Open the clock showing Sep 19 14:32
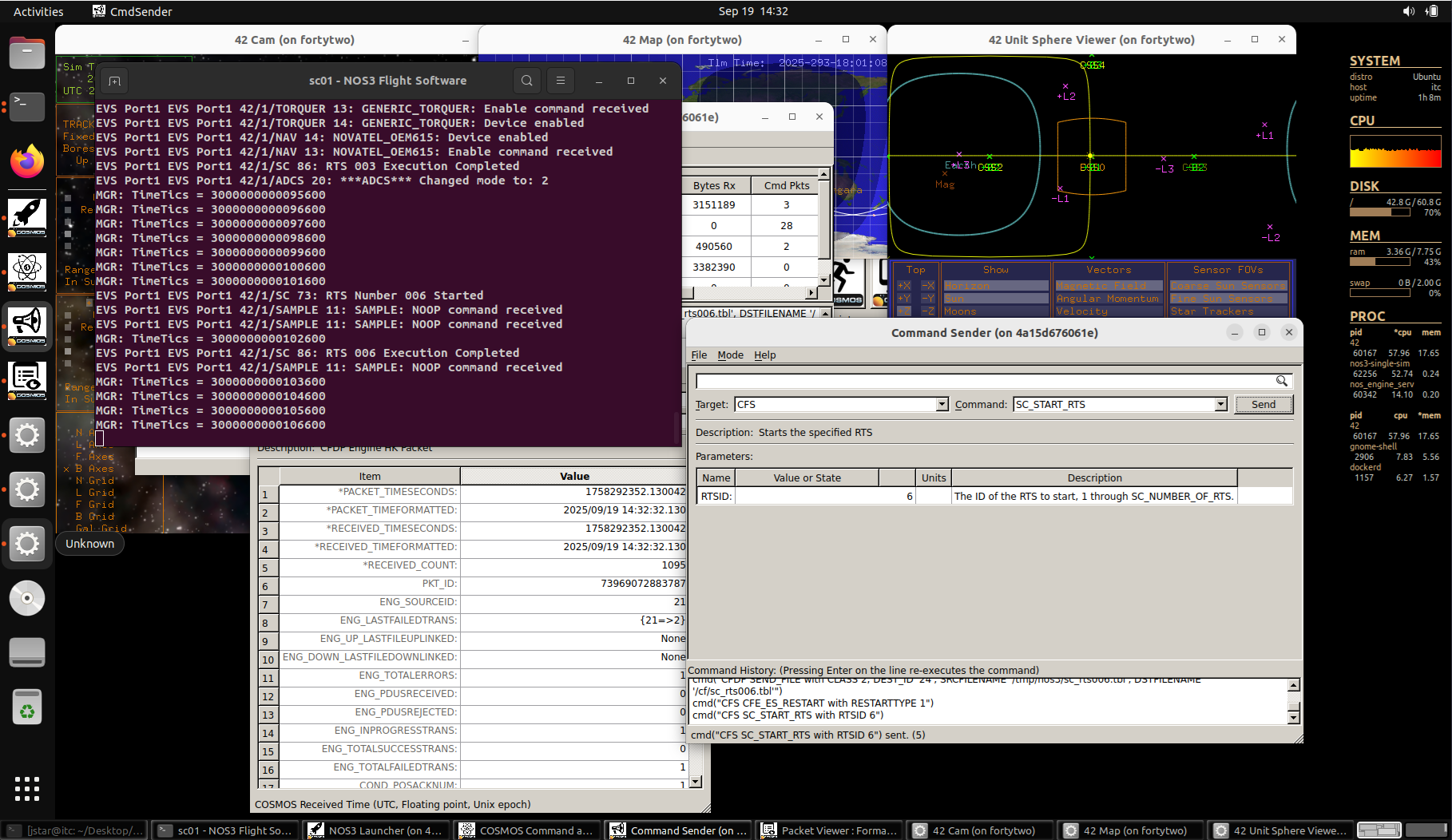The height and width of the screenshot is (840, 1452). (x=753, y=11)
